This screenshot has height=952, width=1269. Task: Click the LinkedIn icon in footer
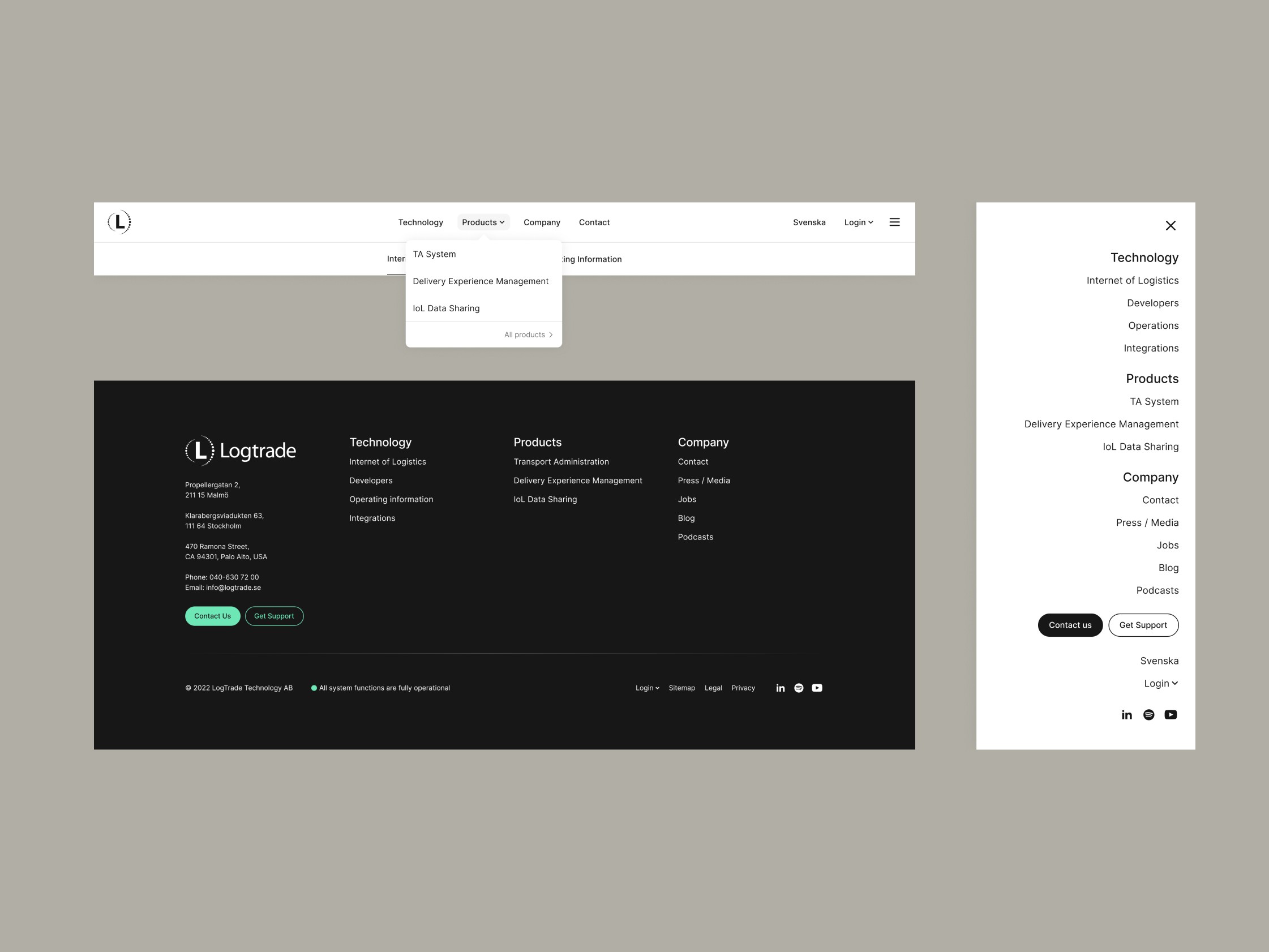click(x=780, y=688)
